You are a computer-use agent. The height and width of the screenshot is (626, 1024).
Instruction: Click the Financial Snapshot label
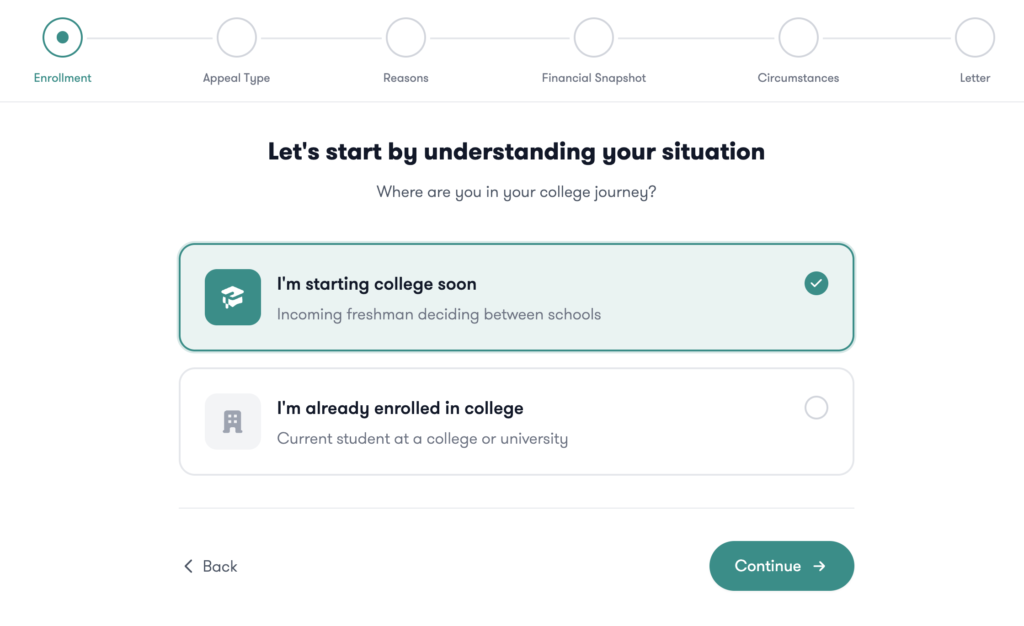(x=594, y=78)
